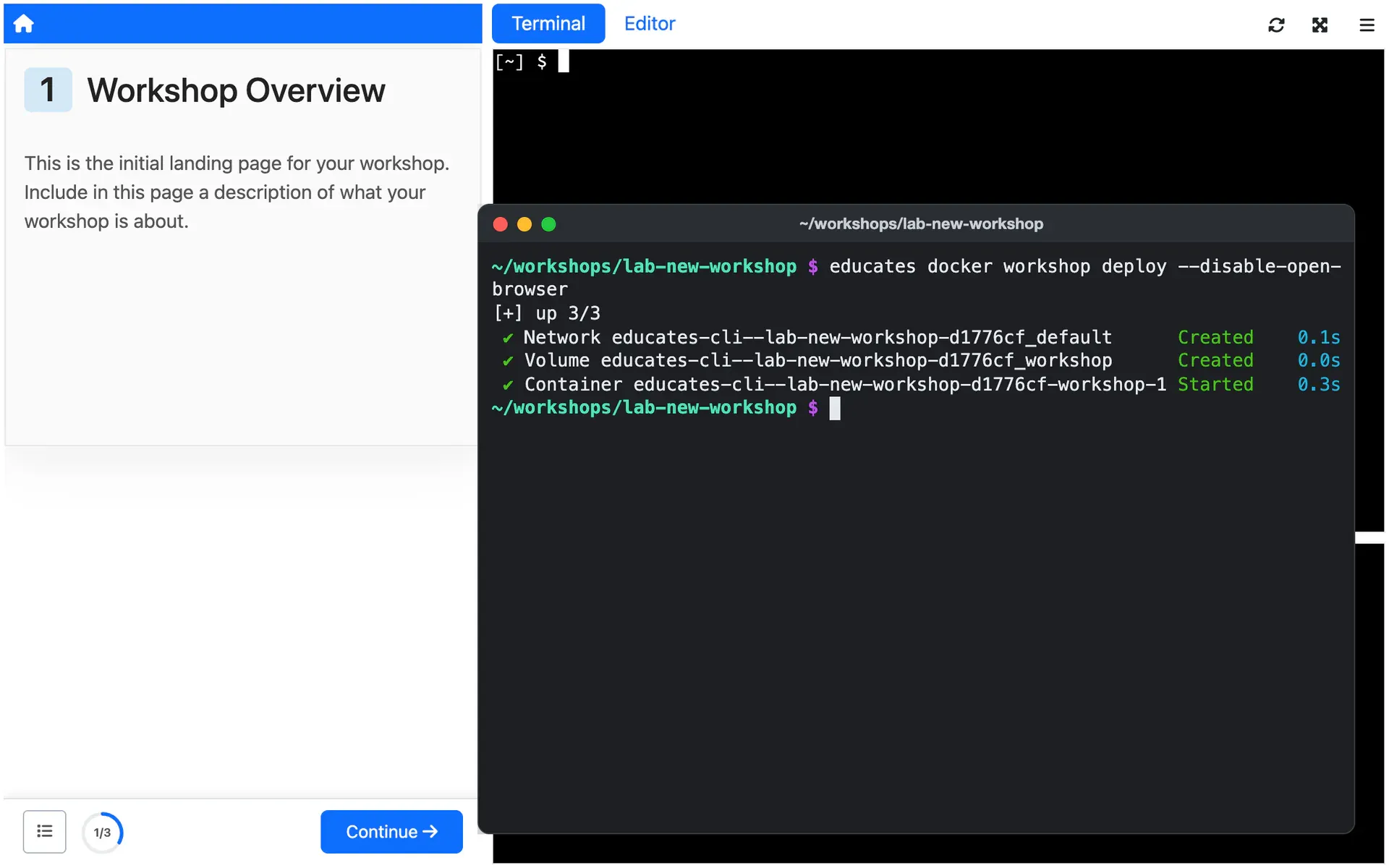Viewport: 1389px width, 868px height.
Task: Click the 'Started' status text
Action: (x=1215, y=384)
